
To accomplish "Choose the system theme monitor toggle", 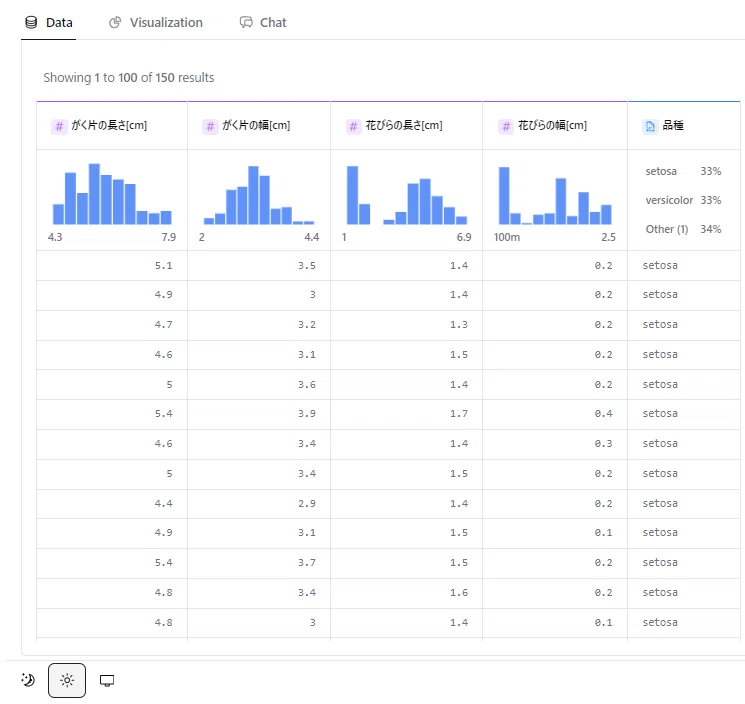I will click(x=107, y=680).
